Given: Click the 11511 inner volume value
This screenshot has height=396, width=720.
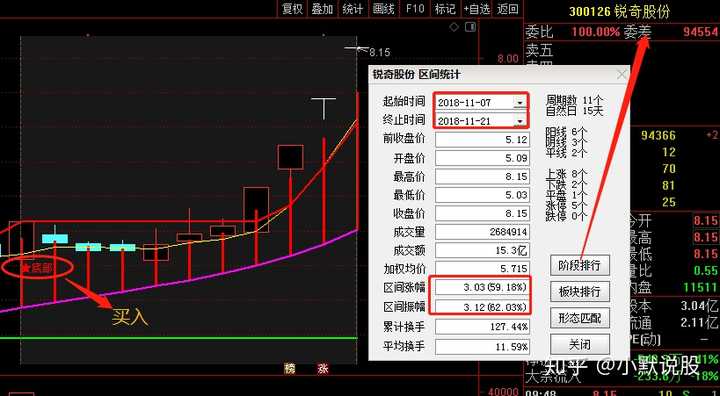Looking at the screenshot, I should pyautogui.click(x=700, y=288).
